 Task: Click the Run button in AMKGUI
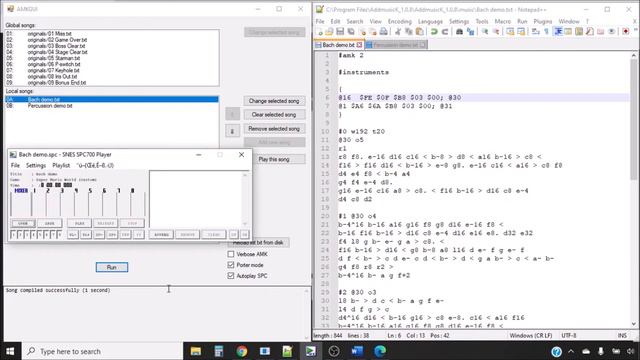tap(112, 267)
